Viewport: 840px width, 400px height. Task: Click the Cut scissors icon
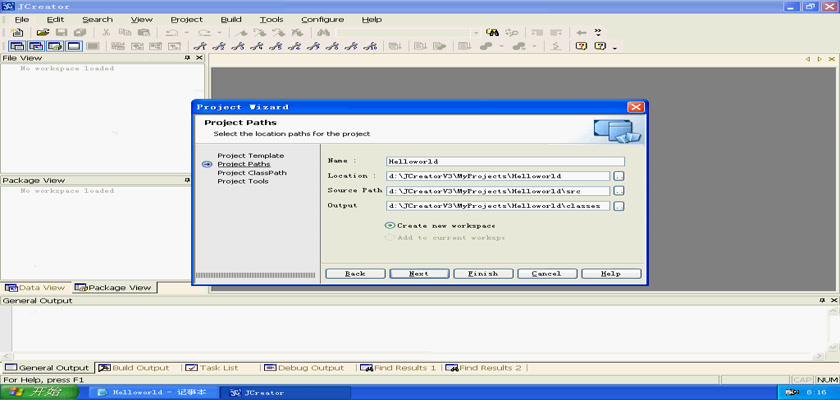106,33
